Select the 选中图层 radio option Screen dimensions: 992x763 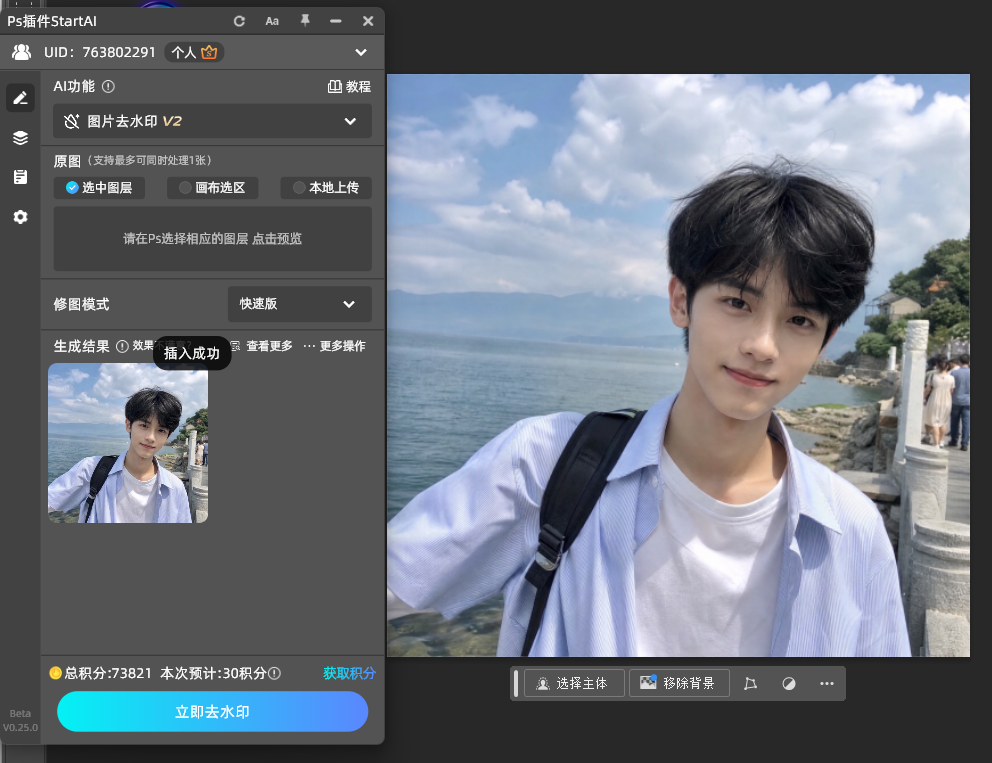tap(99, 188)
